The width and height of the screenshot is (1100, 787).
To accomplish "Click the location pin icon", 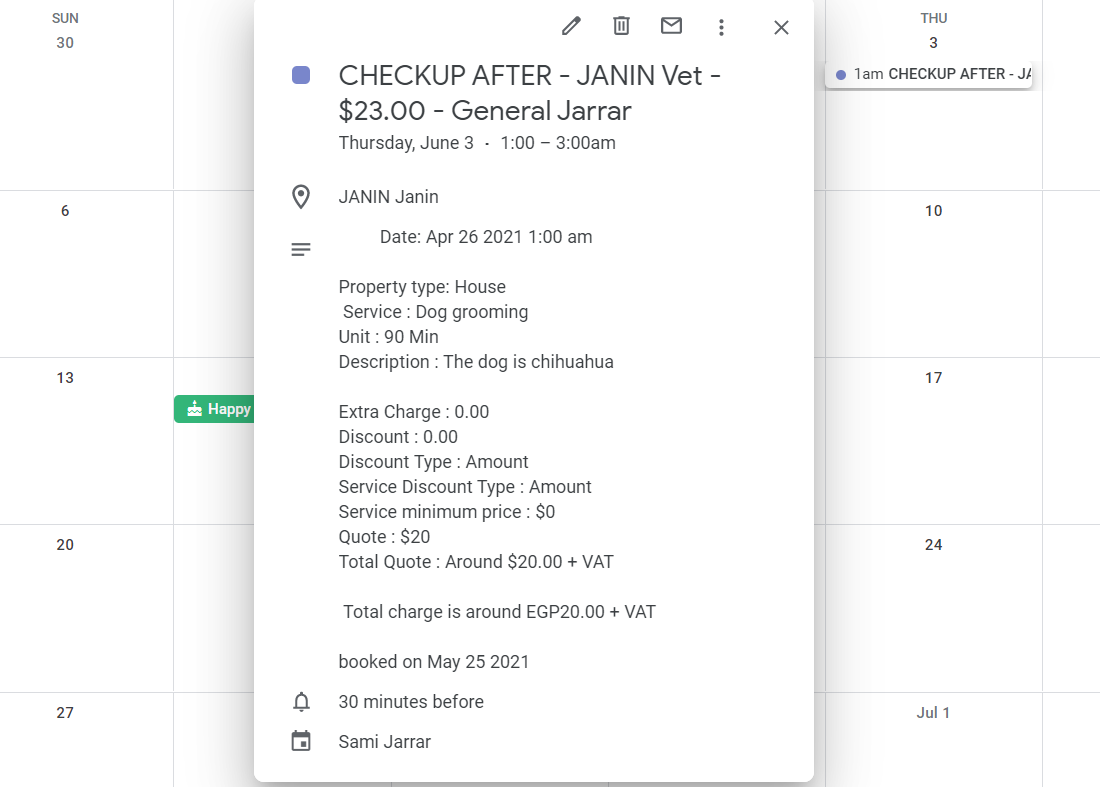I will click(x=301, y=197).
